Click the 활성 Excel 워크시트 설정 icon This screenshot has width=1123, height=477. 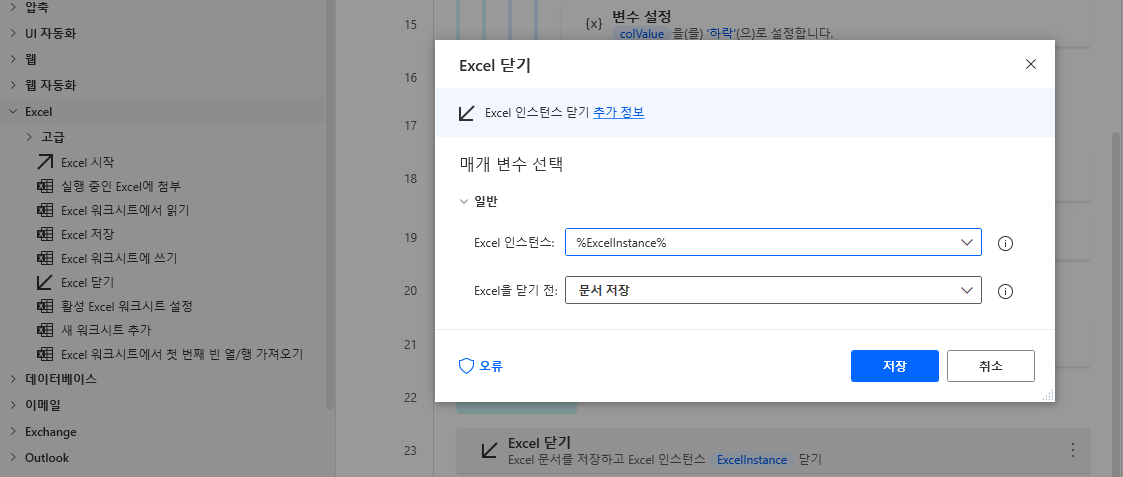[45, 306]
